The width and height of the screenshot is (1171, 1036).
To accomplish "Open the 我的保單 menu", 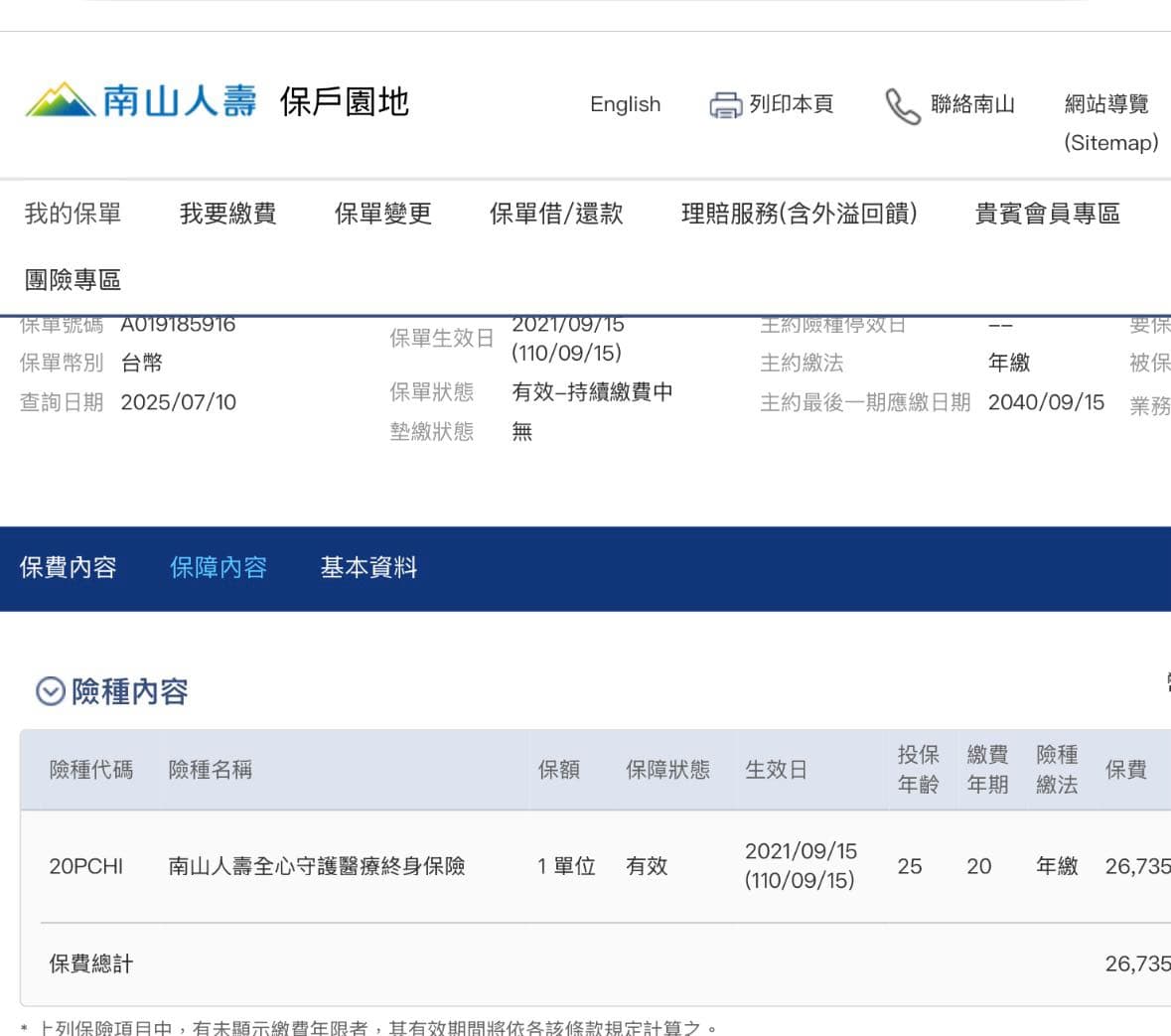I will [x=73, y=214].
